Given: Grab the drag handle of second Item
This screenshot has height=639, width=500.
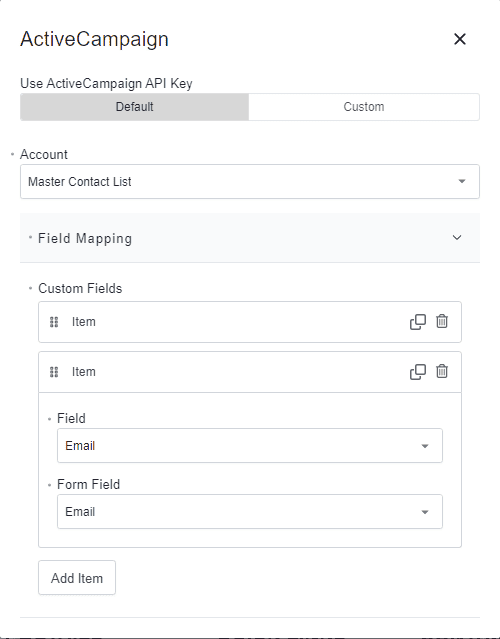Looking at the screenshot, I should coord(54,372).
